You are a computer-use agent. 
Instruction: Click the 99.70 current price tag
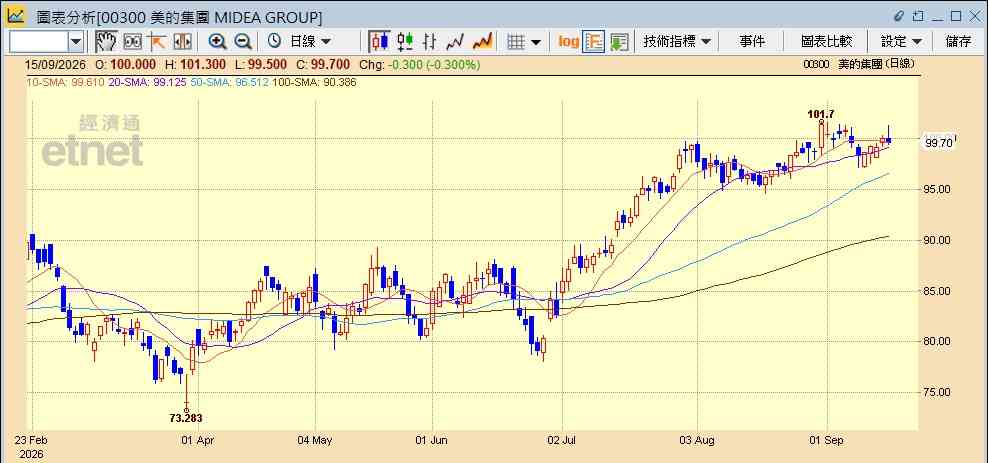coord(939,143)
